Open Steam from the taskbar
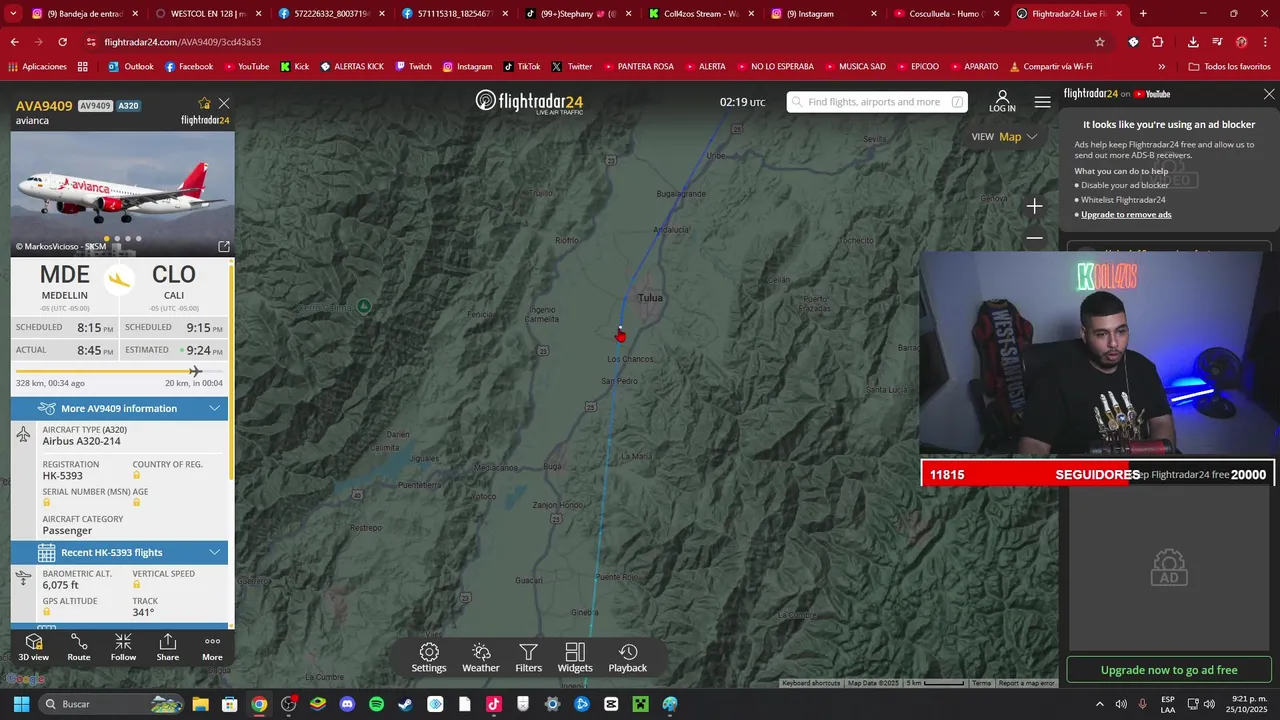Screen dimensions: 1280x720 pos(405,704)
